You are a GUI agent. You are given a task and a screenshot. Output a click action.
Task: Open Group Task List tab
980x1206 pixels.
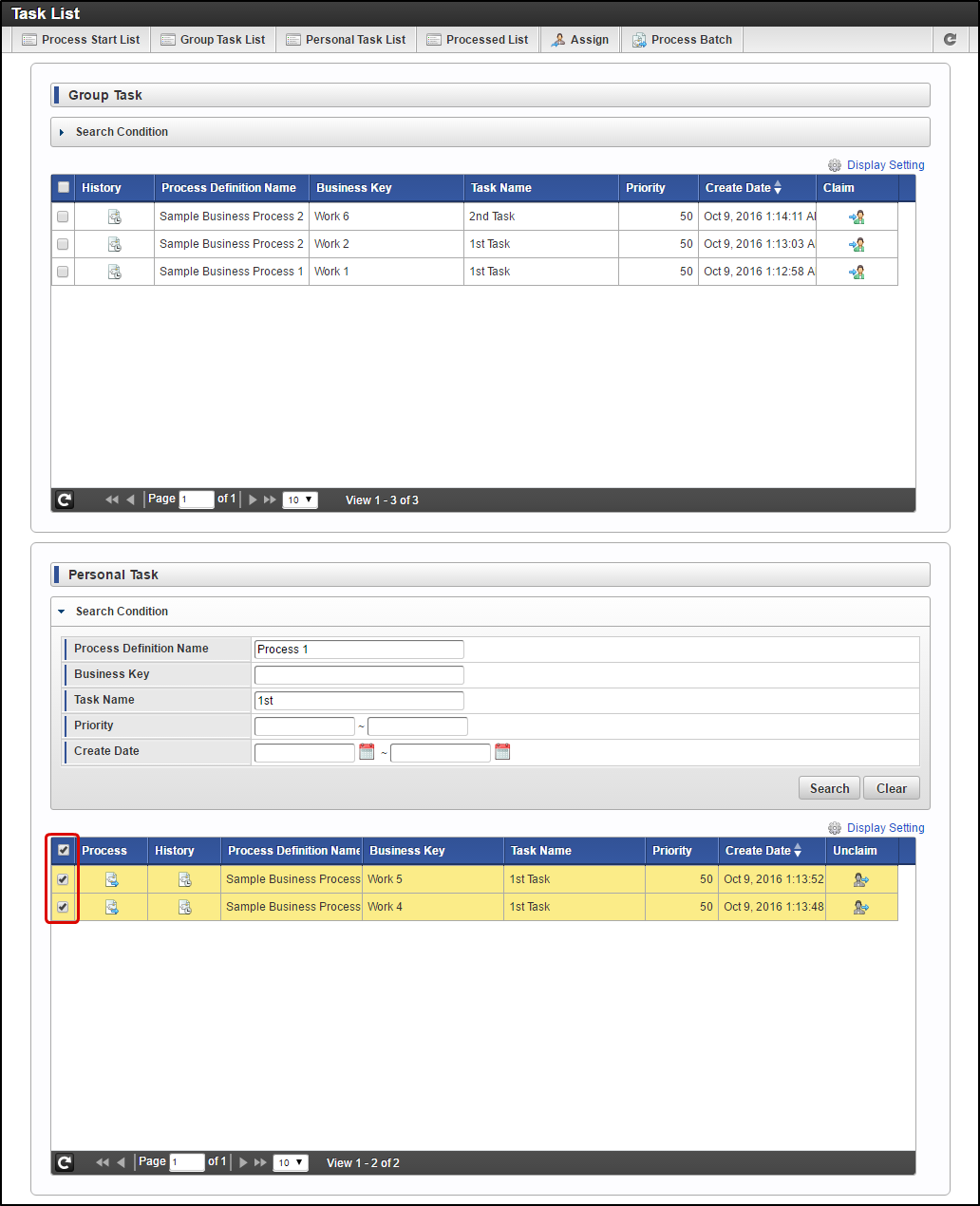(x=213, y=40)
